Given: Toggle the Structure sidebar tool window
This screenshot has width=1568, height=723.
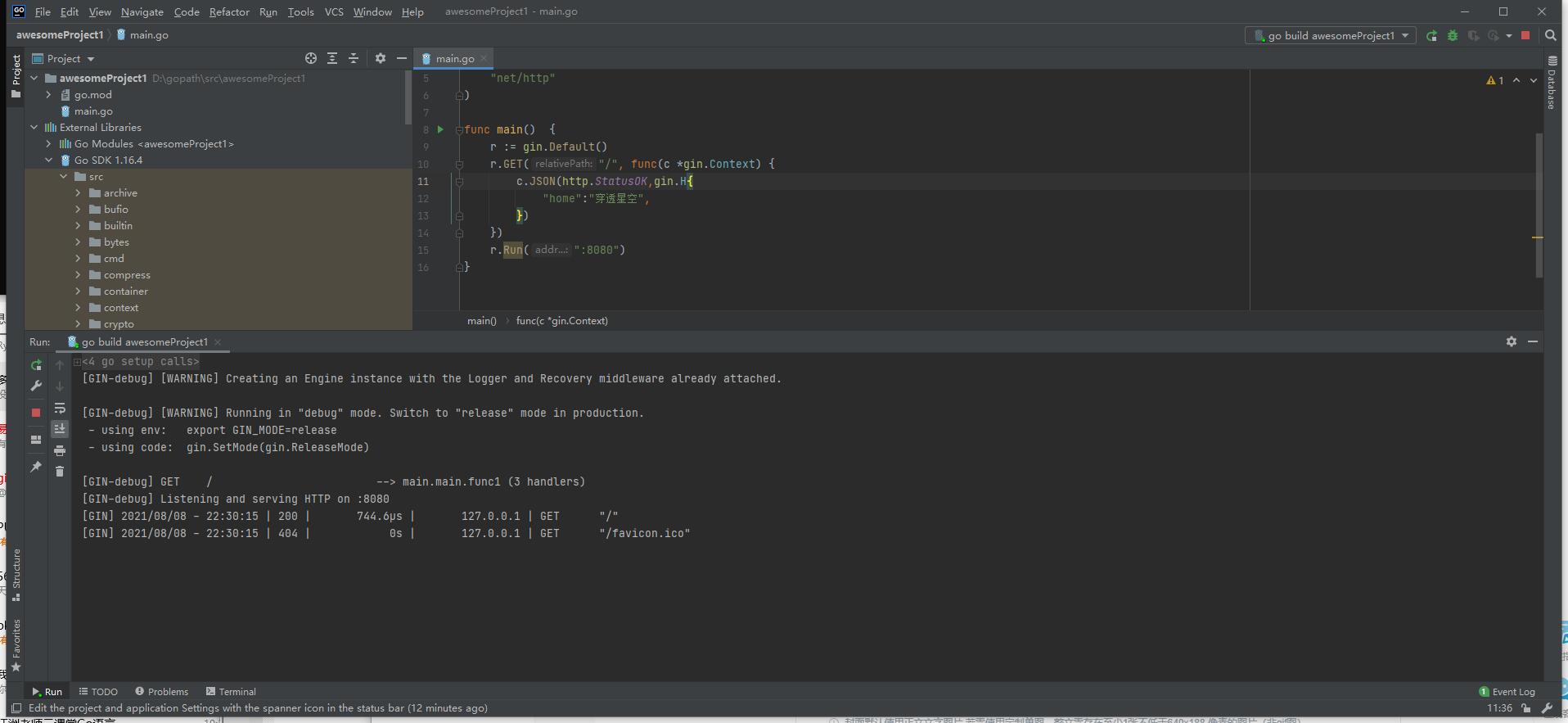Looking at the screenshot, I should point(16,575).
